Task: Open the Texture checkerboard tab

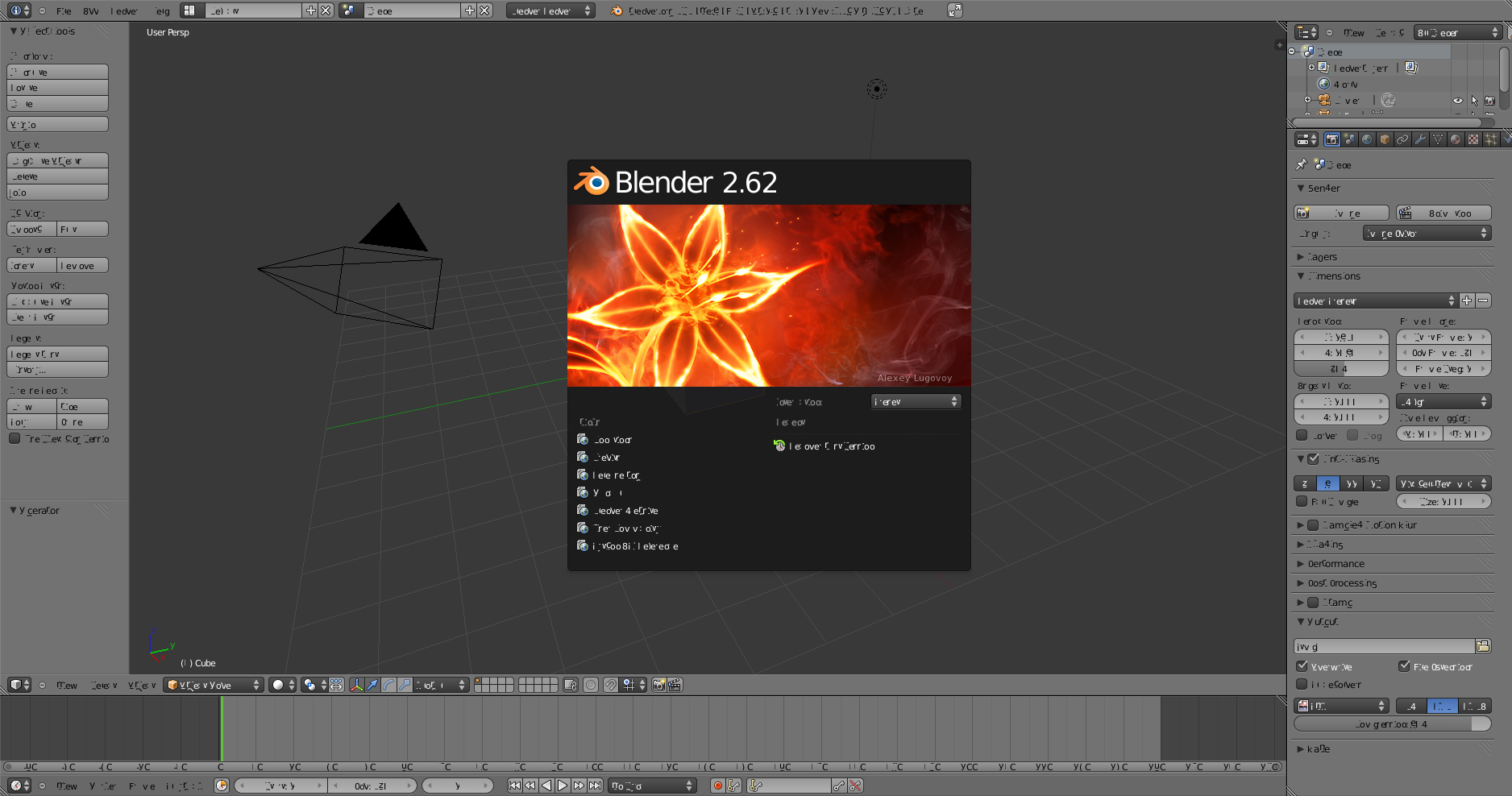Action: pos(1473,139)
